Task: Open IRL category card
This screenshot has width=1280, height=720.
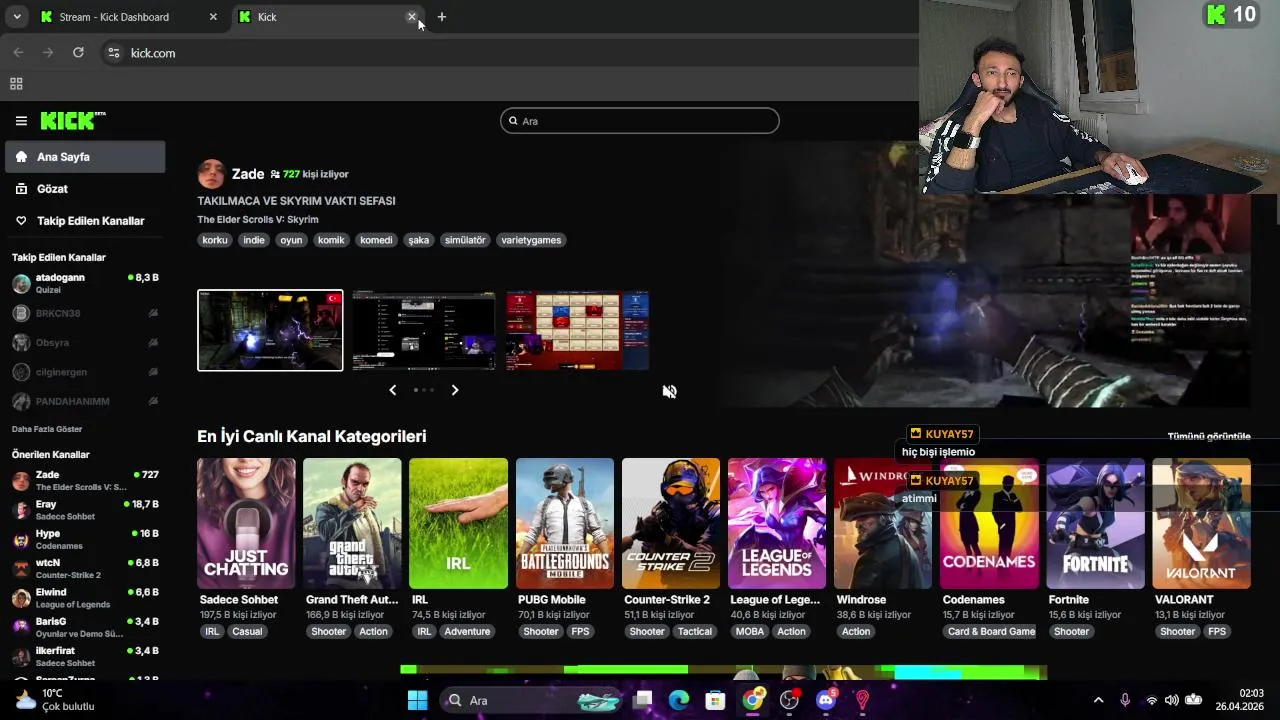Action: pos(458,523)
